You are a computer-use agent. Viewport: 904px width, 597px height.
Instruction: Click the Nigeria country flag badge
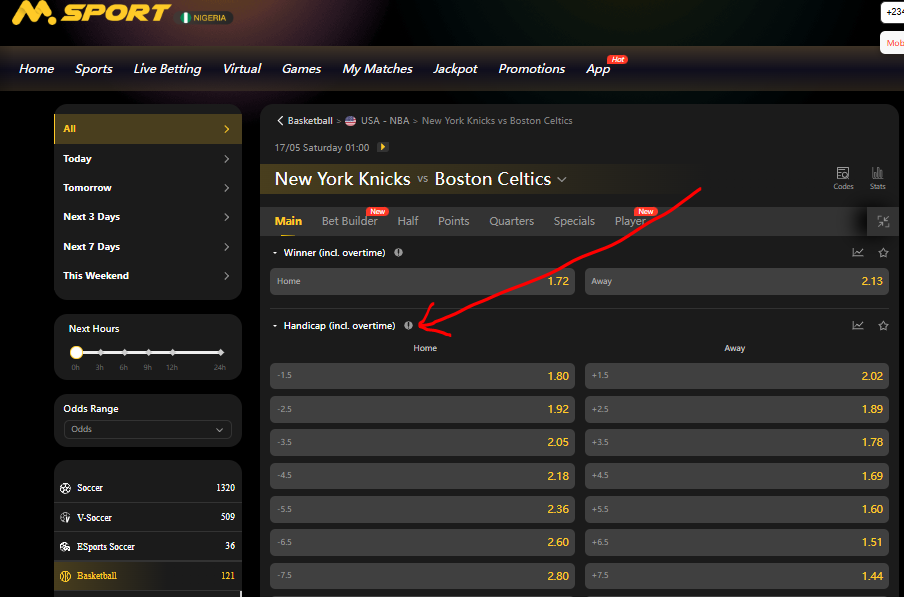(x=204, y=18)
